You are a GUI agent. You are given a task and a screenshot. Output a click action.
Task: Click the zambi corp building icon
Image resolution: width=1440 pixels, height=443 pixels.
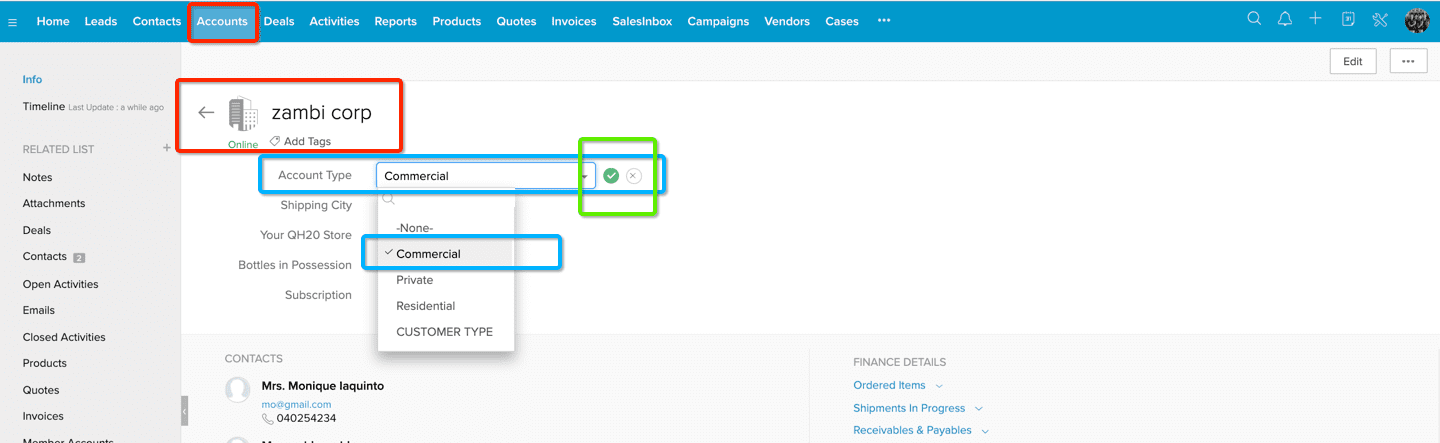coord(242,115)
